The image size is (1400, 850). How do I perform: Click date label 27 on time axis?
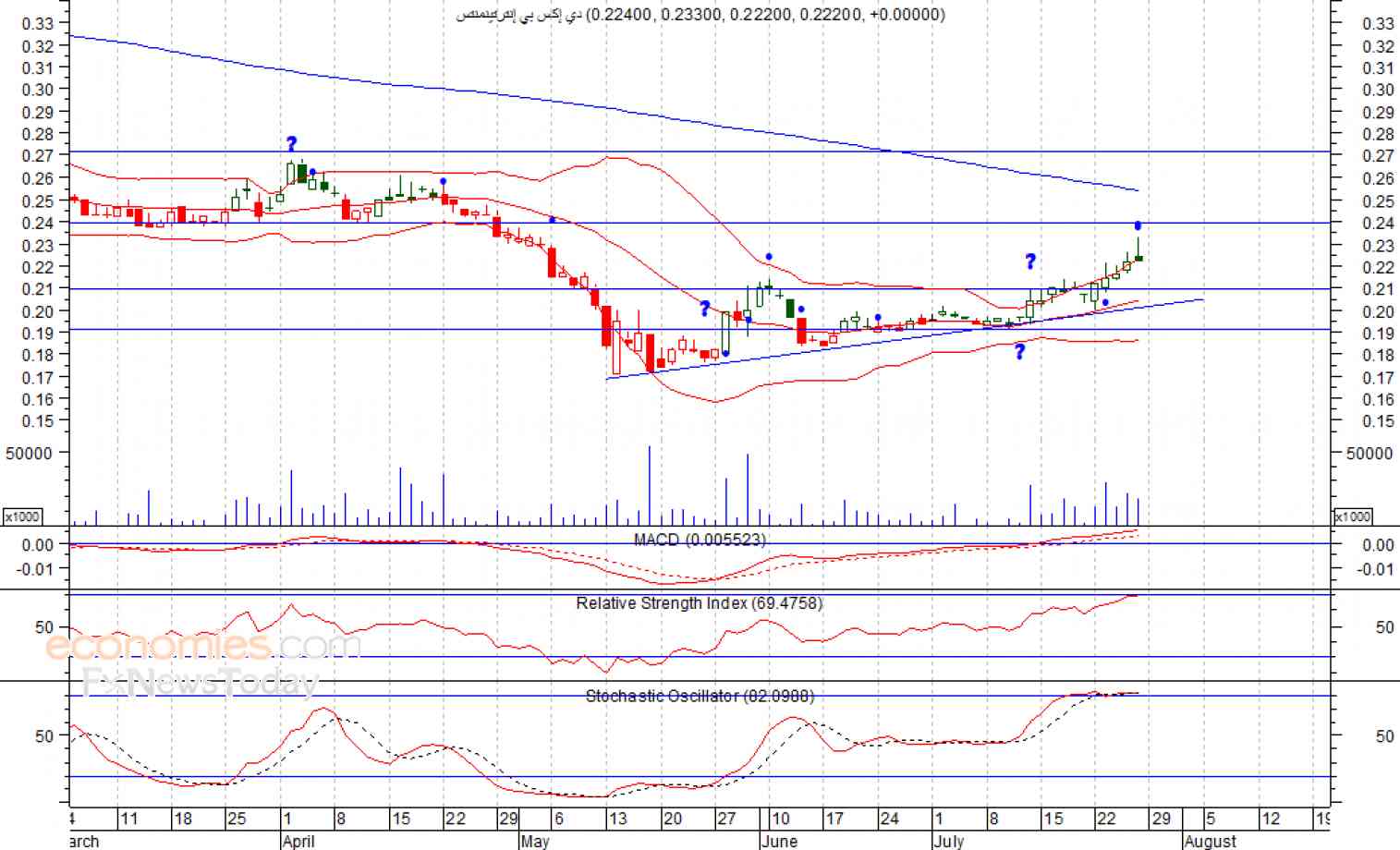pyautogui.click(x=727, y=819)
